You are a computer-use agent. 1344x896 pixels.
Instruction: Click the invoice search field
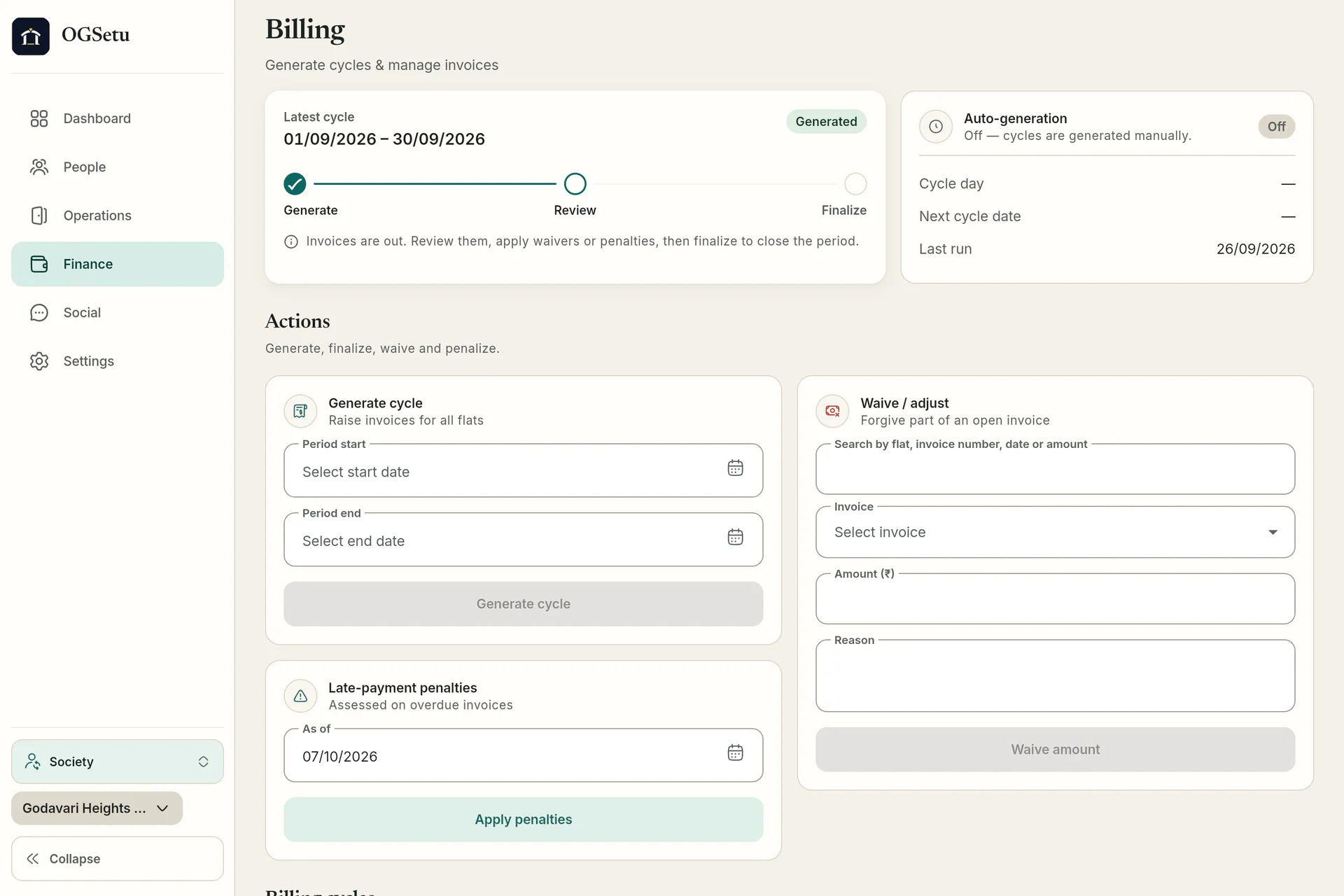point(1055,470)
